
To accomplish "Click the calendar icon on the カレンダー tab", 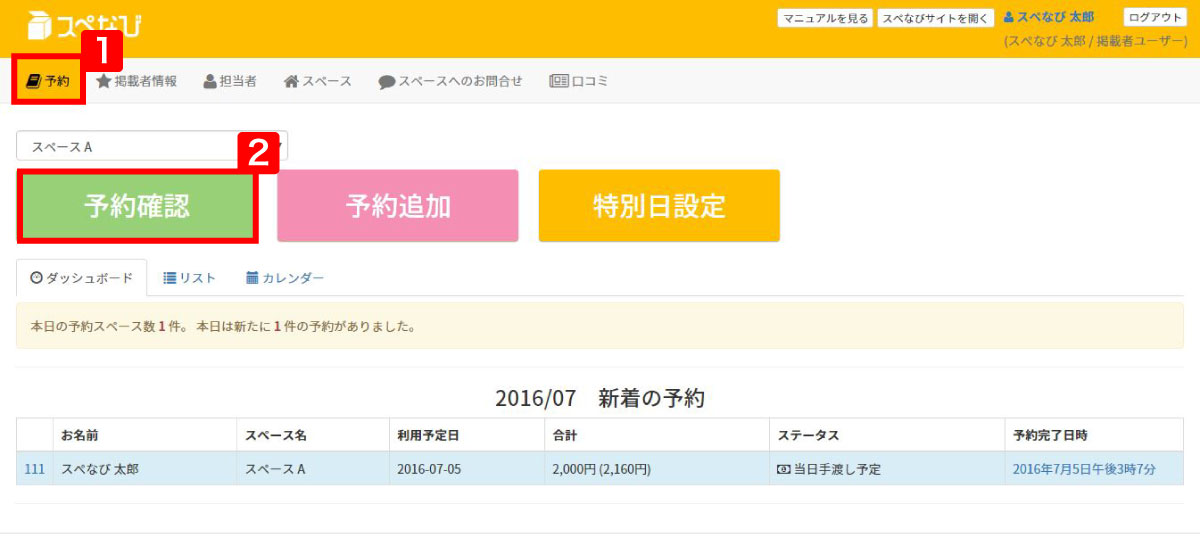I will 252,278.
